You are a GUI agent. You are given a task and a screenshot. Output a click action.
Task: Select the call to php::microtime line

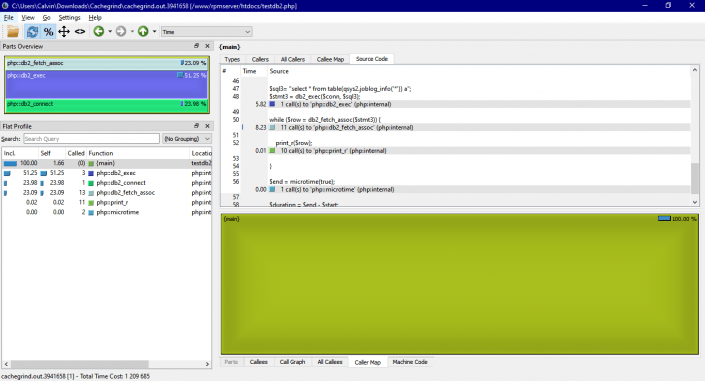tap(455, 189)
